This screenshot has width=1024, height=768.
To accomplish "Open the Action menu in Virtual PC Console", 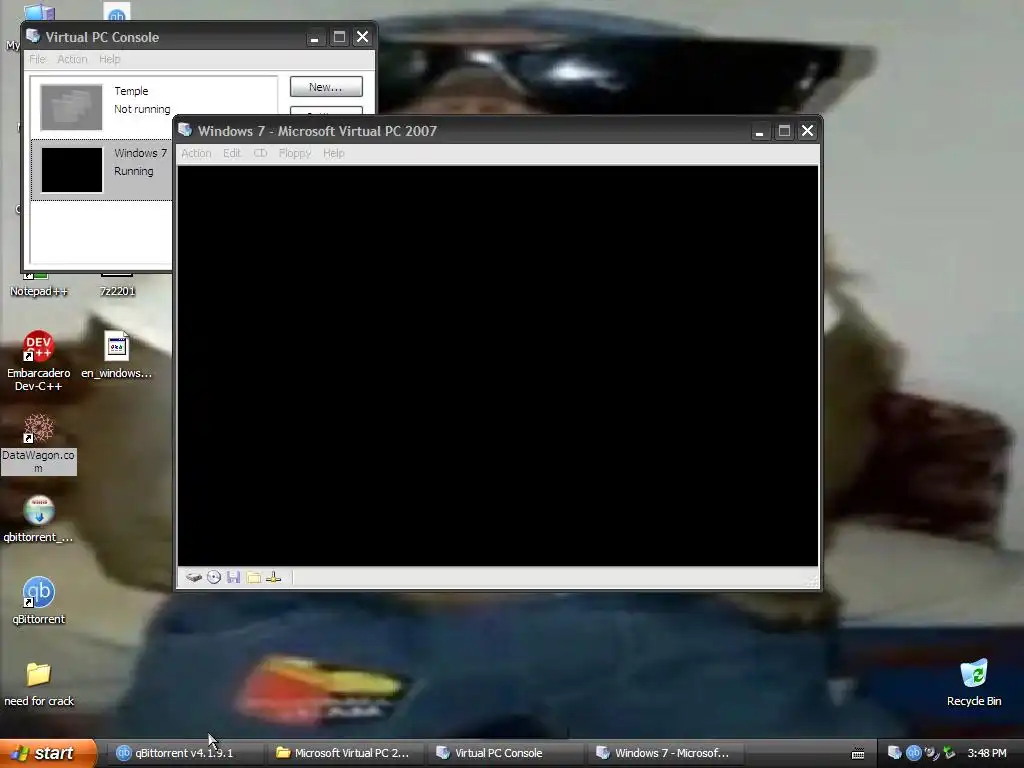I will pos(72,59).
